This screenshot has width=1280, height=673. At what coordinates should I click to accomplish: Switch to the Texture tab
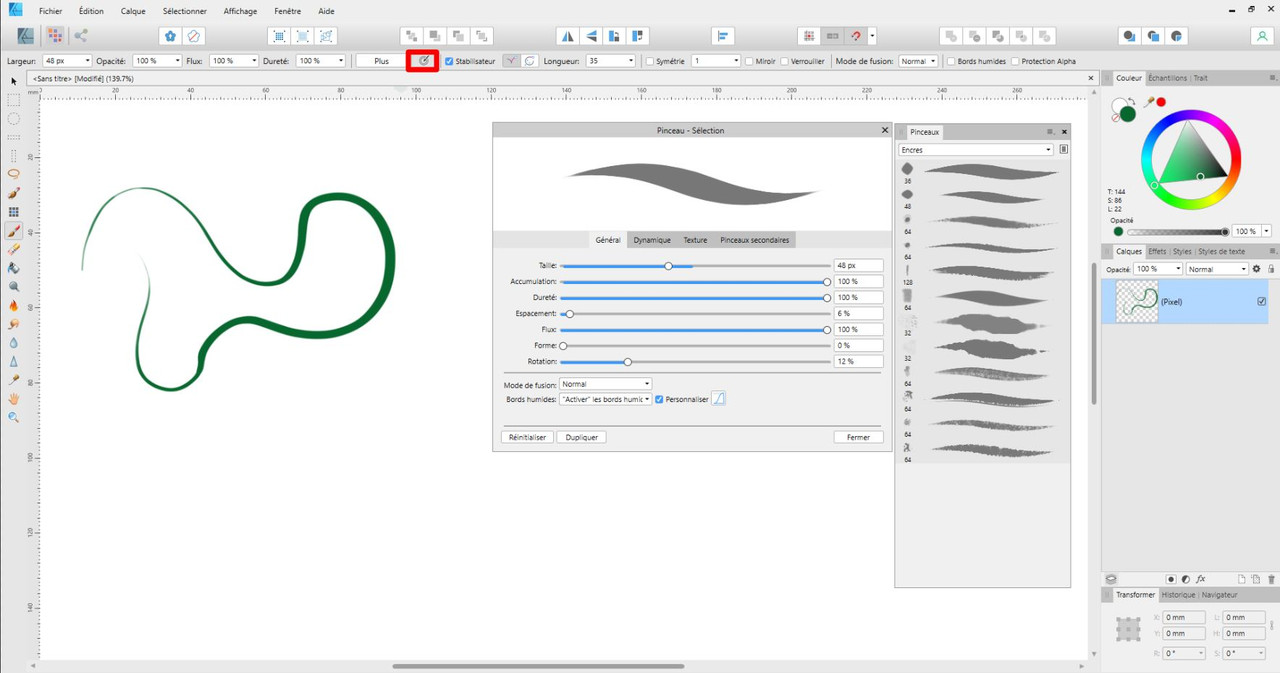(695, 240)
